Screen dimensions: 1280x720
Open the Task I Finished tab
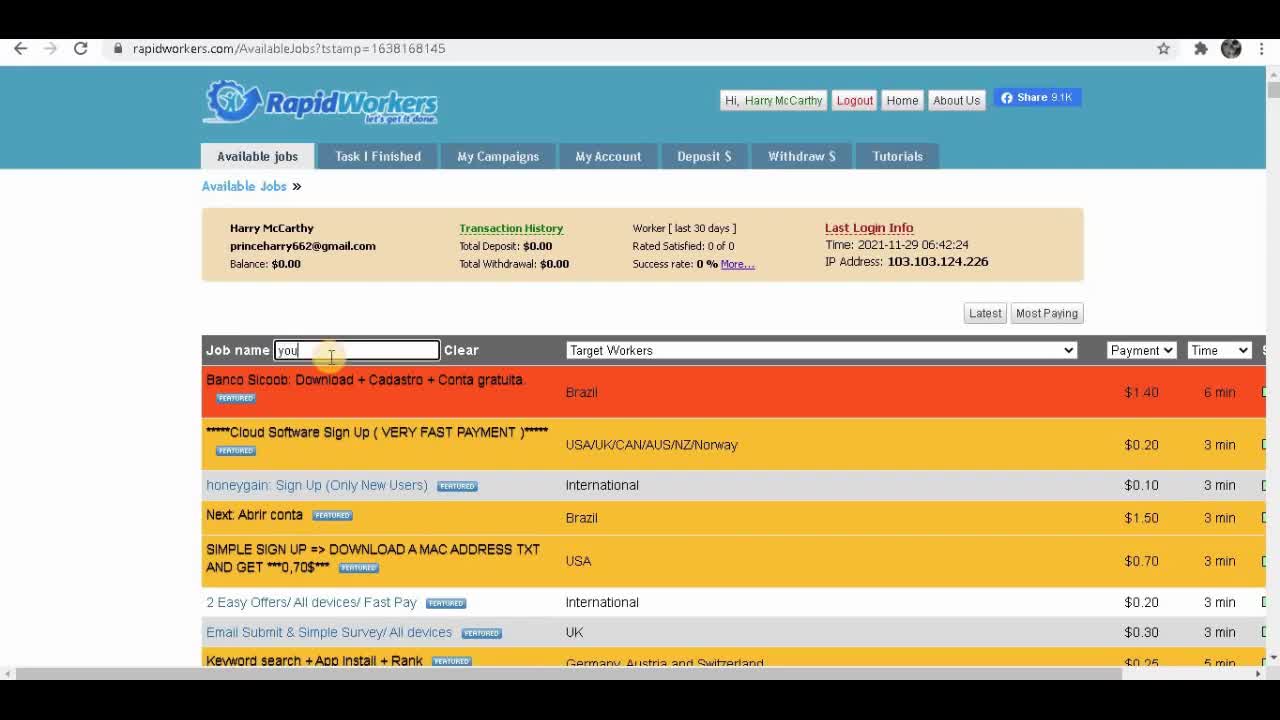(378, 156)
